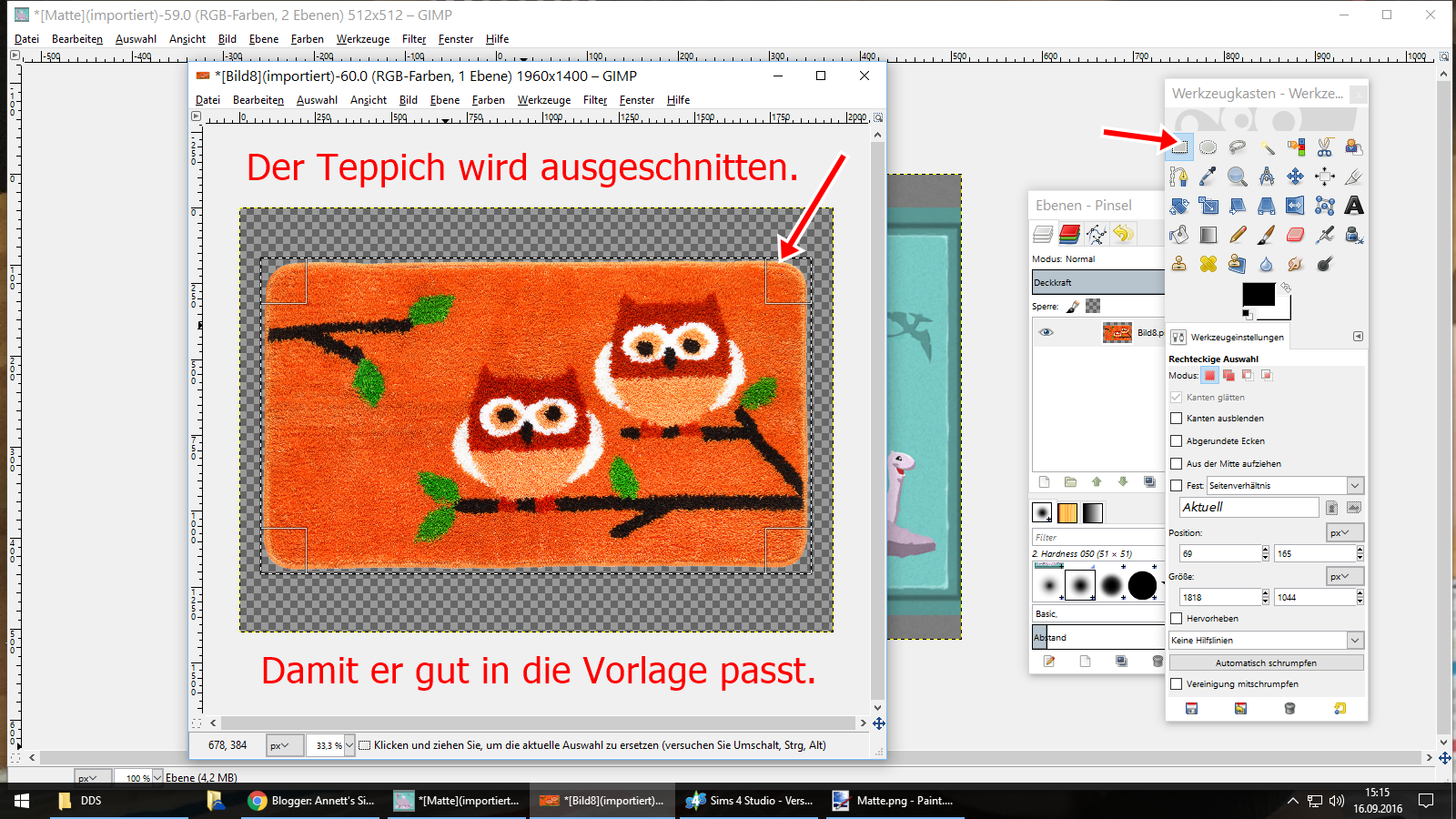Select the Blend gradient tool
Screen dimensions: 1456x819
coord(1208,235)
